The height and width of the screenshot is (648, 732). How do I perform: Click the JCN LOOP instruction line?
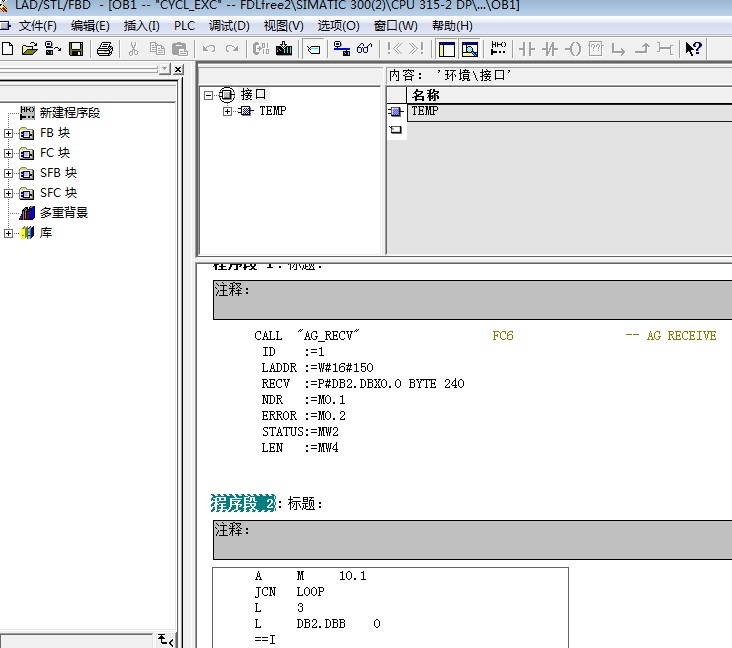tap(289, 592)
